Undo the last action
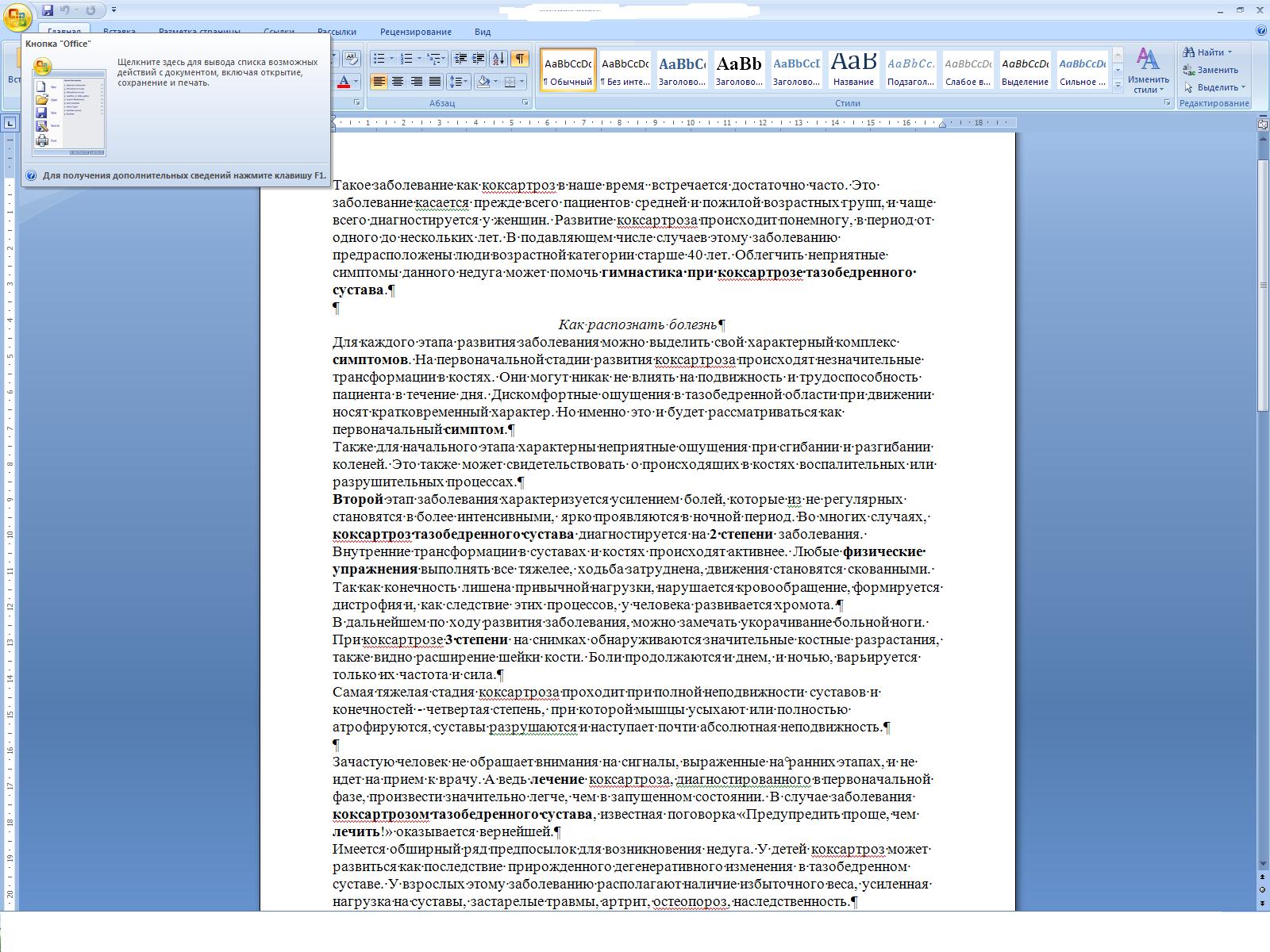 click(x=65, y=10)
